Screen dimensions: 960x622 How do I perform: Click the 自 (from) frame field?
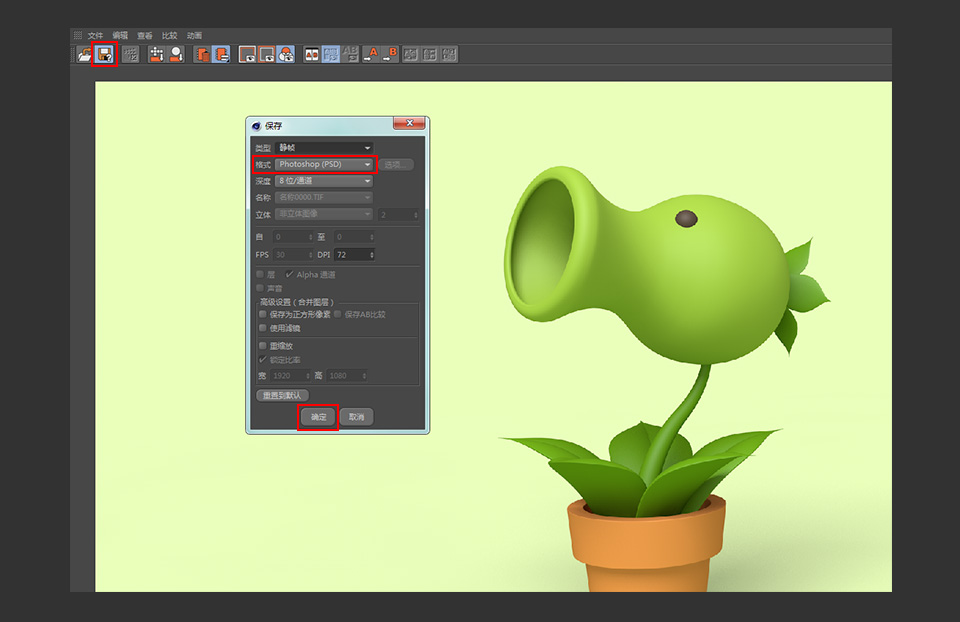tap(293, 237)
